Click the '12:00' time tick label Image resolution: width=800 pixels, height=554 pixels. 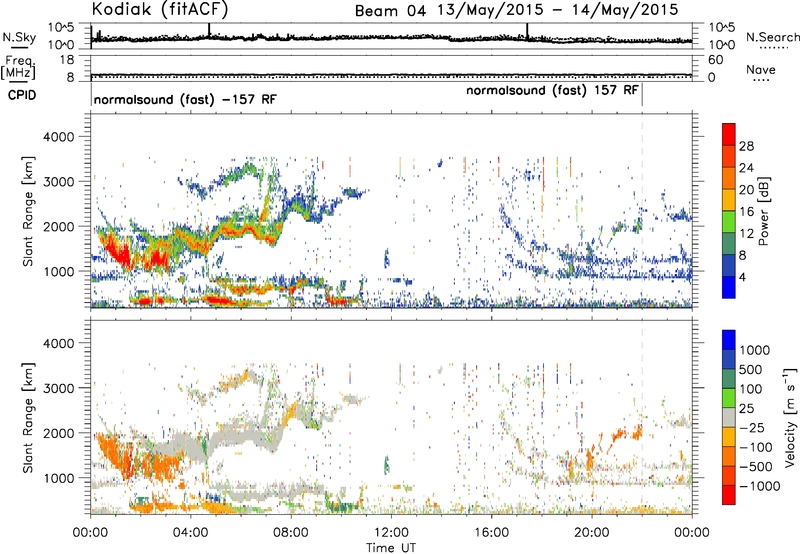point(391,533)
